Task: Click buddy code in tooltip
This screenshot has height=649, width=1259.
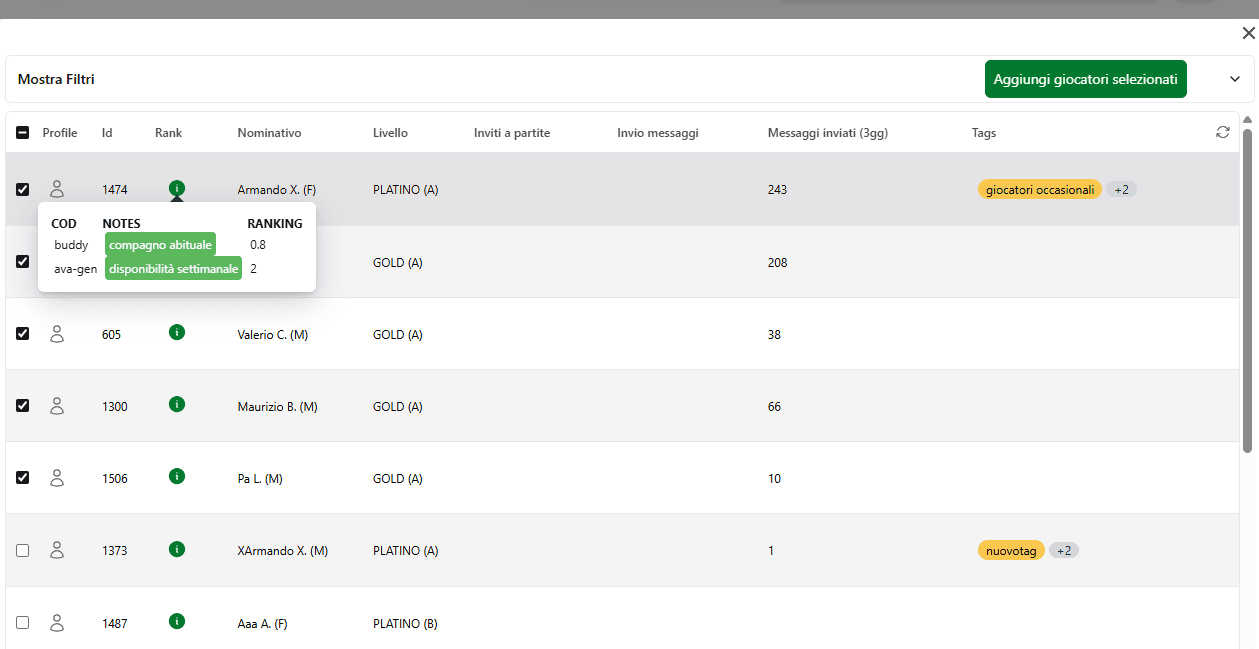Action: coord(71,245)
